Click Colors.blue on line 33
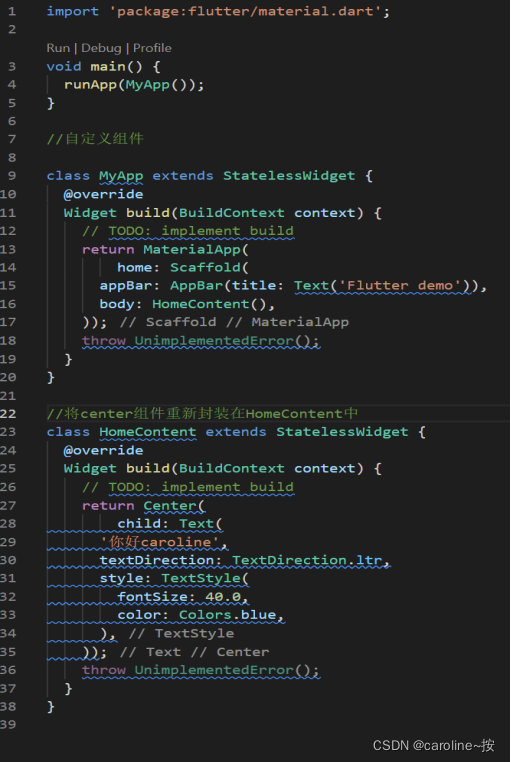This screenshot has width=511, height=762. (x=227, y=615)
